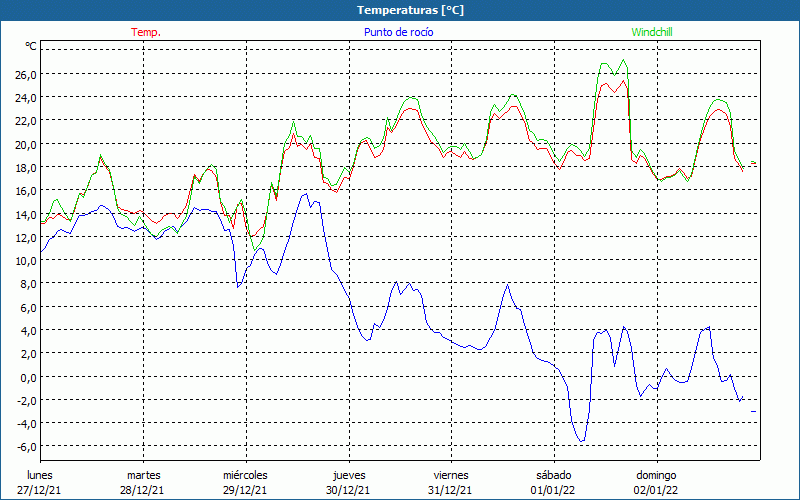Click the 8,0 y-axis value
This screenshot has width=800, height=500.
[28, 284]
